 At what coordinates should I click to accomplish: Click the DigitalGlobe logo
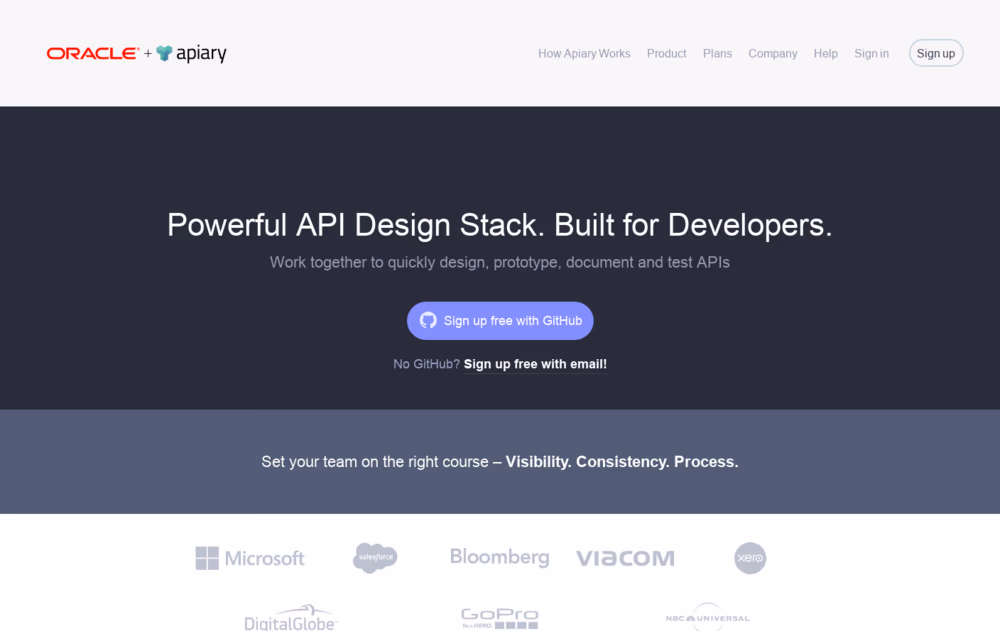pyautogui.click(x=291, y=618)
